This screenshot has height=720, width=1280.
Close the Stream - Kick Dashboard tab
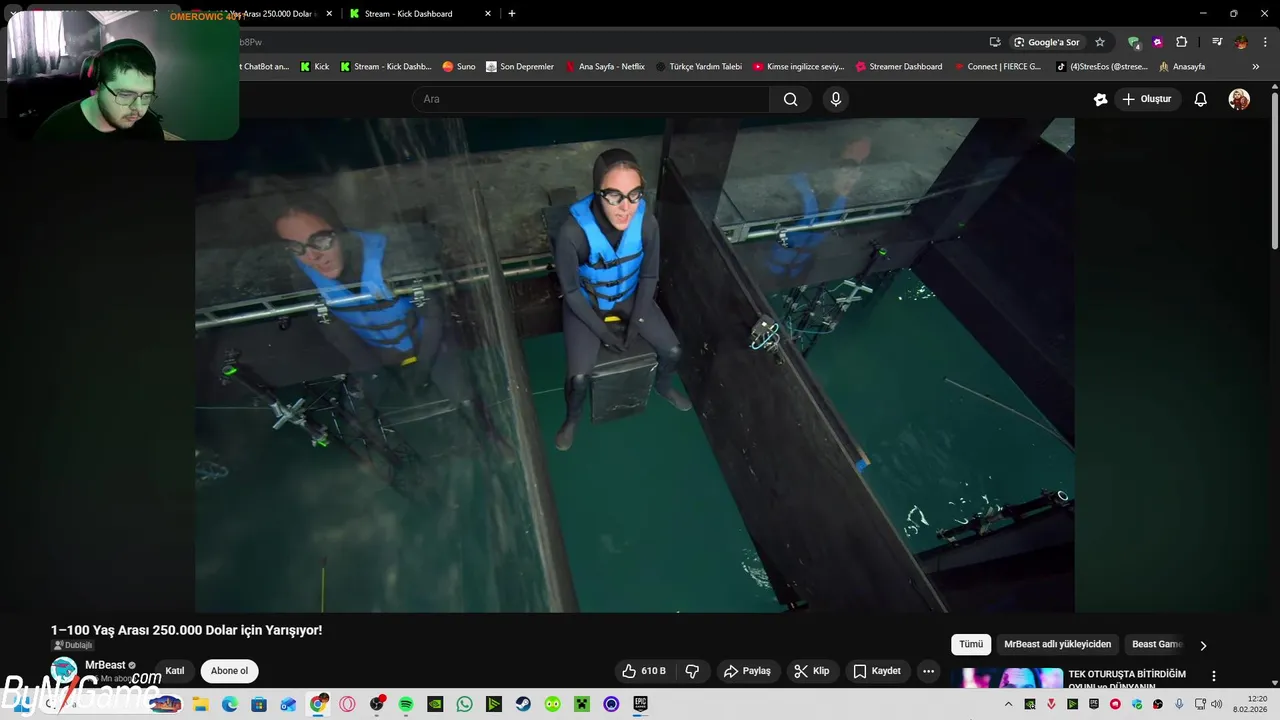tap(488, 14)
